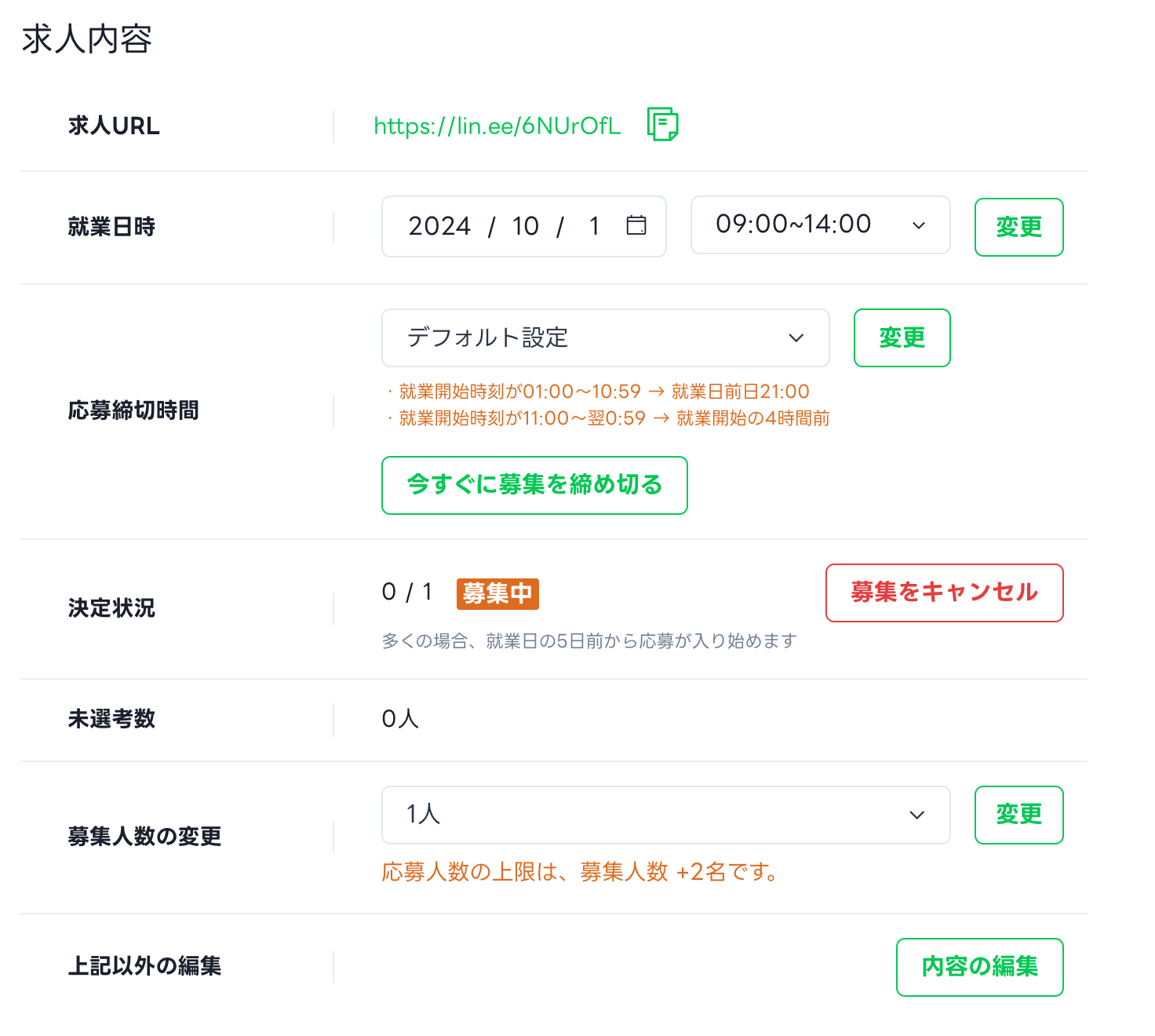Screen dimensions: 1155x1036
Task: Click the chevron arrow on the 1人 selector
Action: [916, 815]
